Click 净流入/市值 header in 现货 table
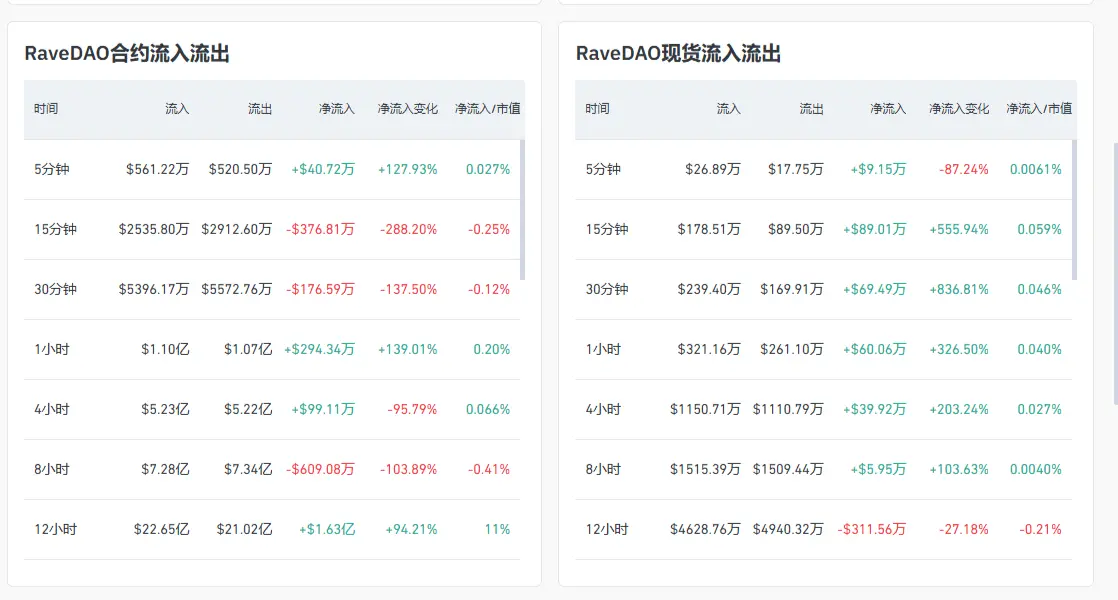Image resolution: width=1118 pixels, height=600 pixels. coord(1039,108)
